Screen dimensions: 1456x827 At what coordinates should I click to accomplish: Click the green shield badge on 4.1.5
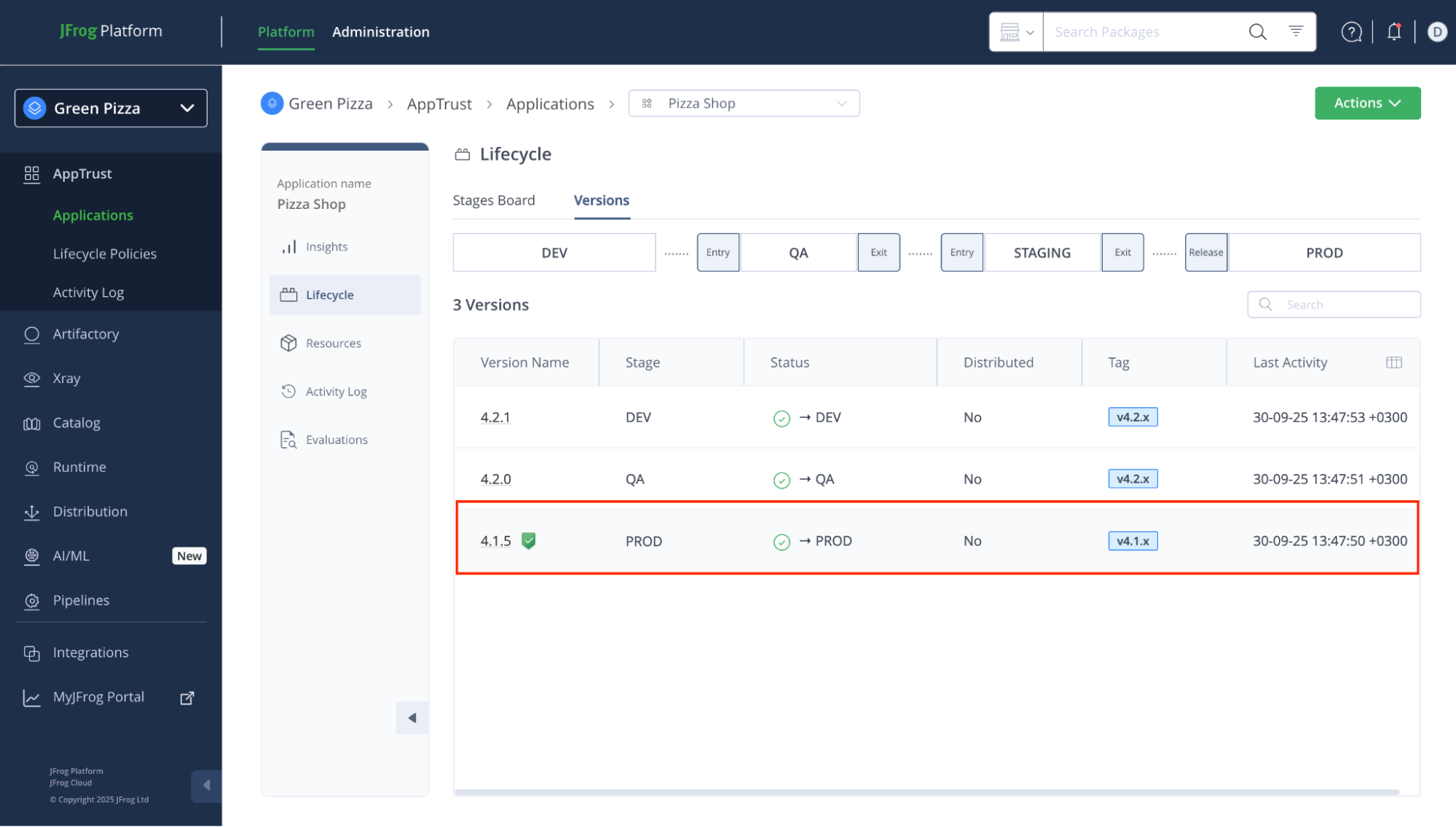click(529, 541)
